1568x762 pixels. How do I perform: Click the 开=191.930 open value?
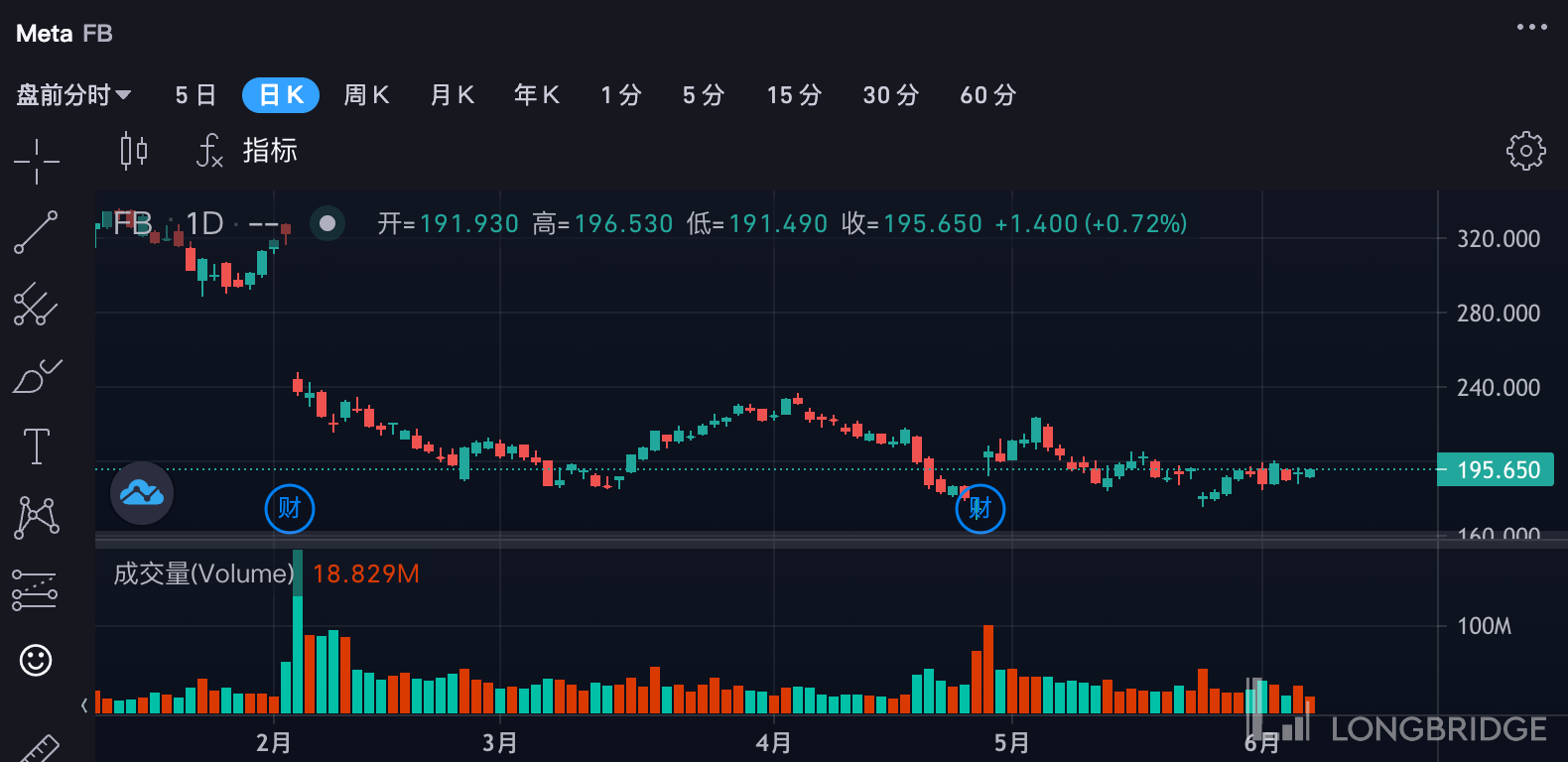(x=448, y=223)
